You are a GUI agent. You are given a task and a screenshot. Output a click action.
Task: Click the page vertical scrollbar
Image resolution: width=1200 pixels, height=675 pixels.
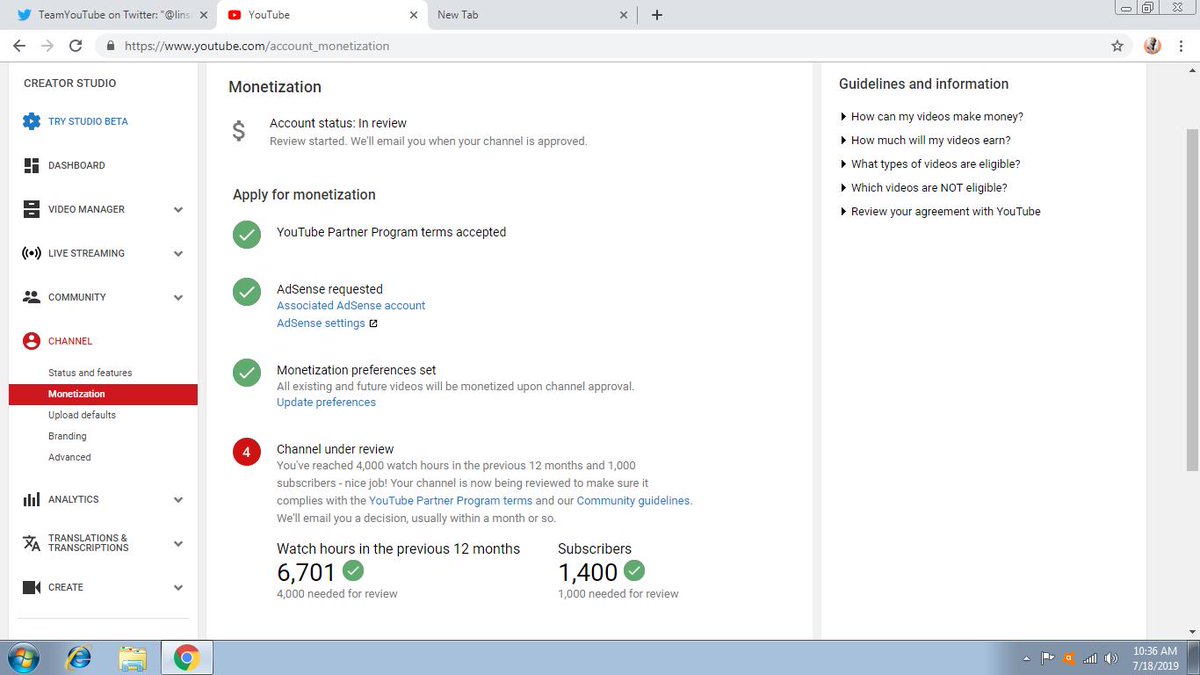pos(1191,300)
